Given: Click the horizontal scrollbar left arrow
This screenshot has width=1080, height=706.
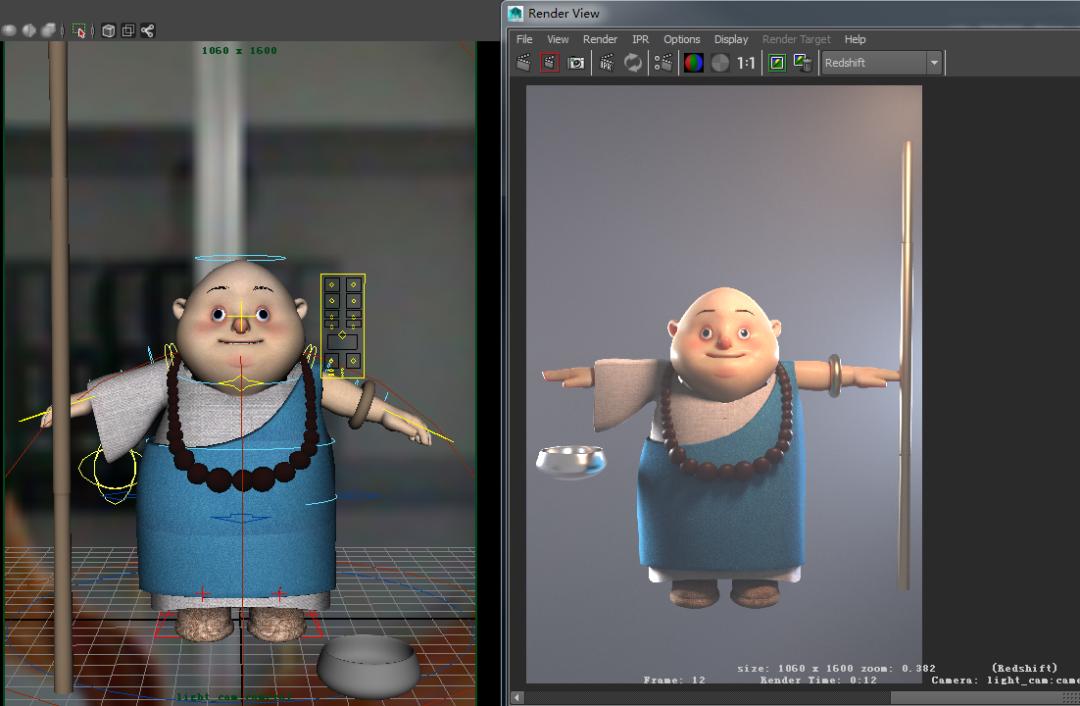Looking at the screenshot, I should 517,697.
